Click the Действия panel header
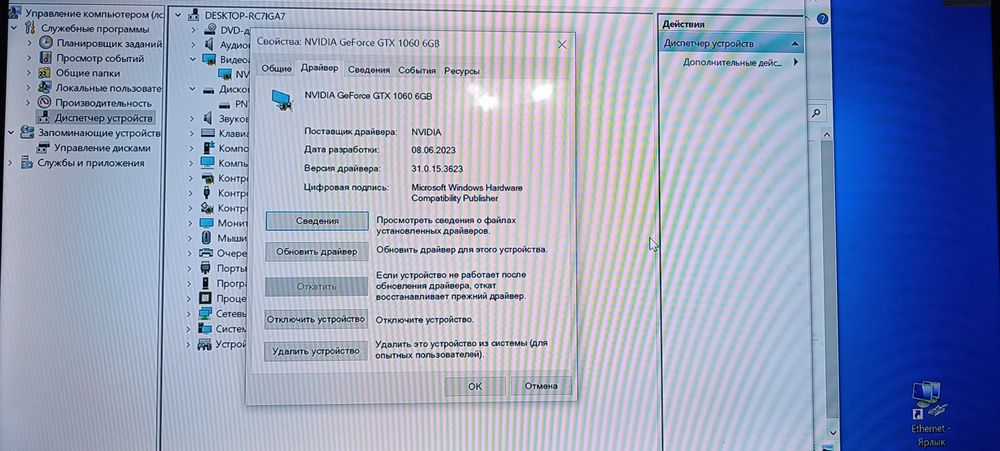 (731, 24)
